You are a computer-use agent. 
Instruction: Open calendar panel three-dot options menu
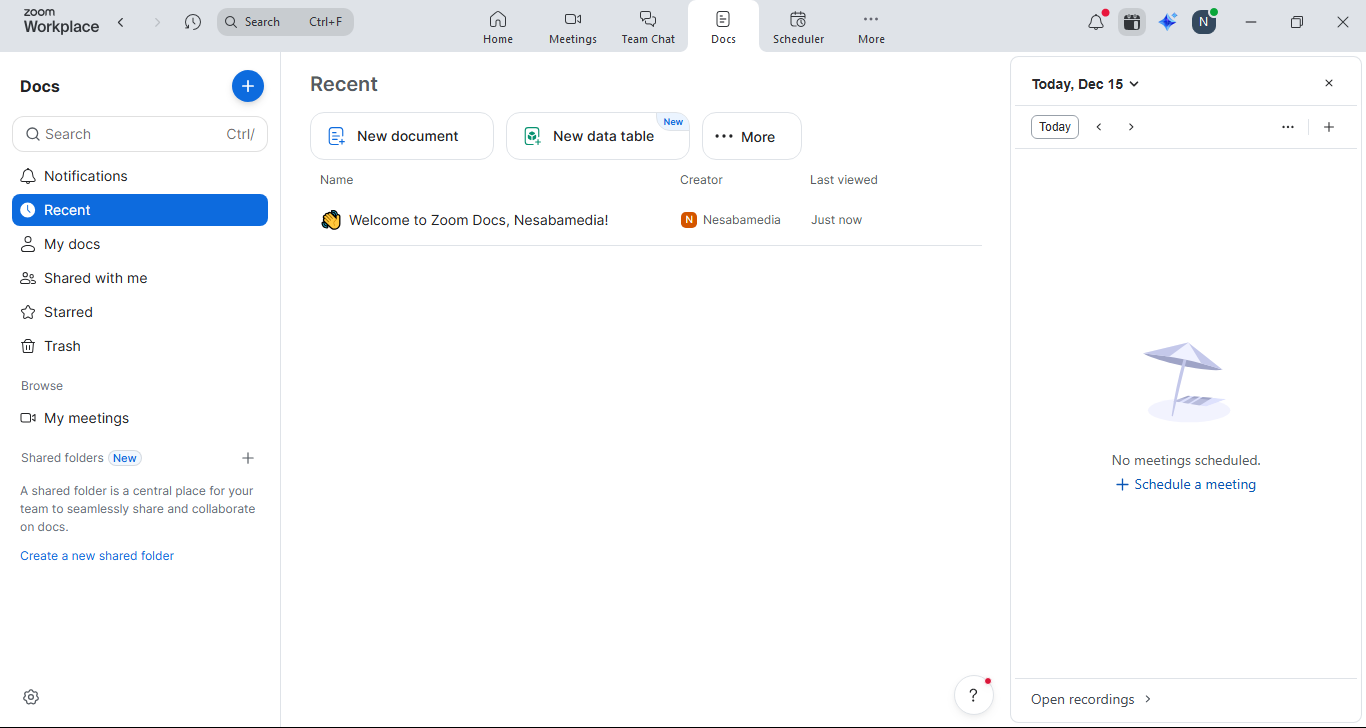pos(1288,127)
